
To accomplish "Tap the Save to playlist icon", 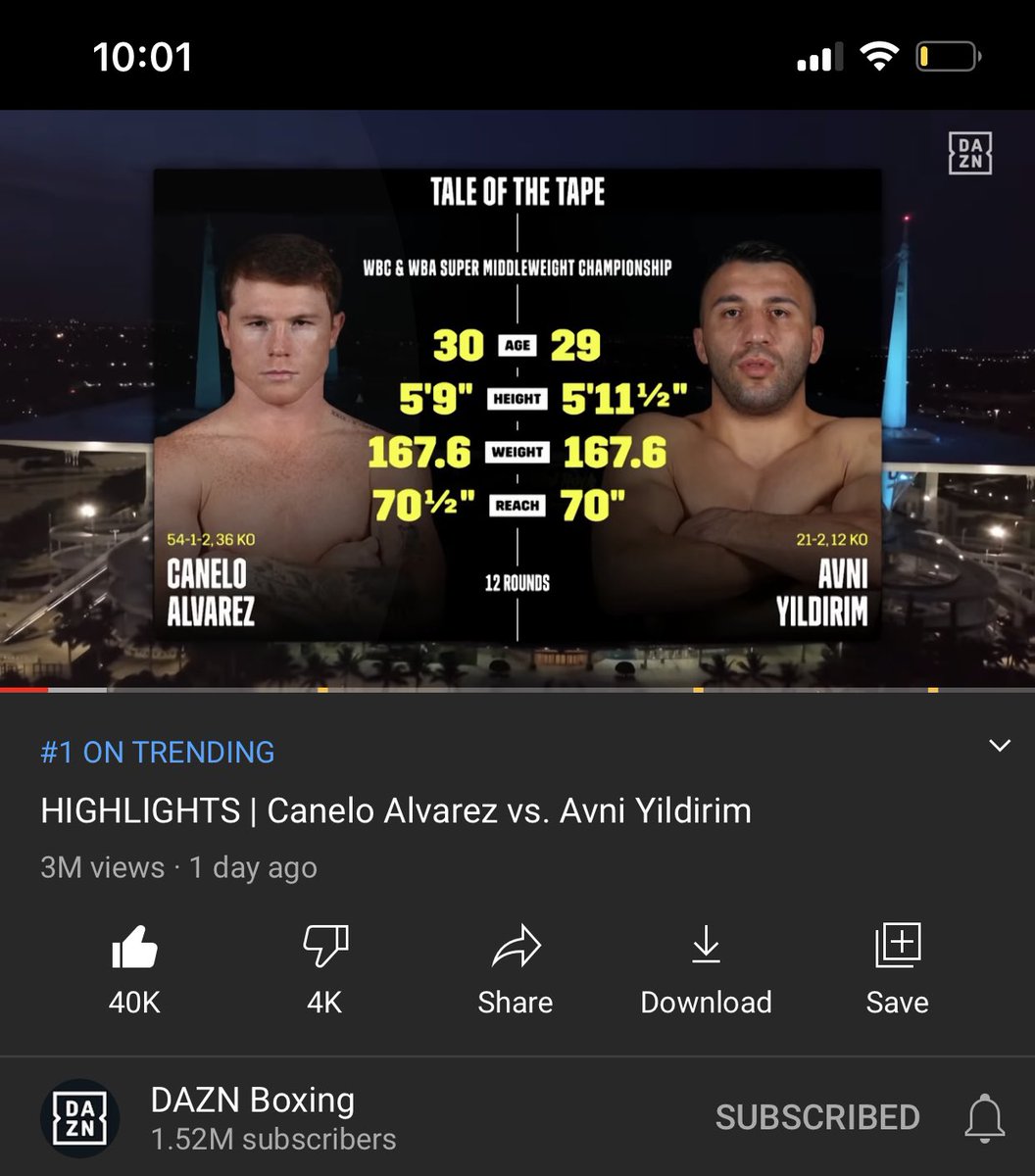I will [897, 947].
